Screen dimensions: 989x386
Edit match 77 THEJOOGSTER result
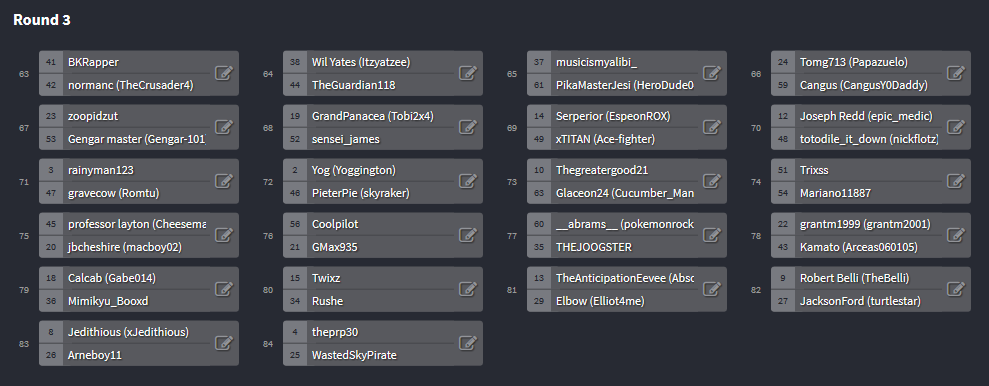point(712,235)
